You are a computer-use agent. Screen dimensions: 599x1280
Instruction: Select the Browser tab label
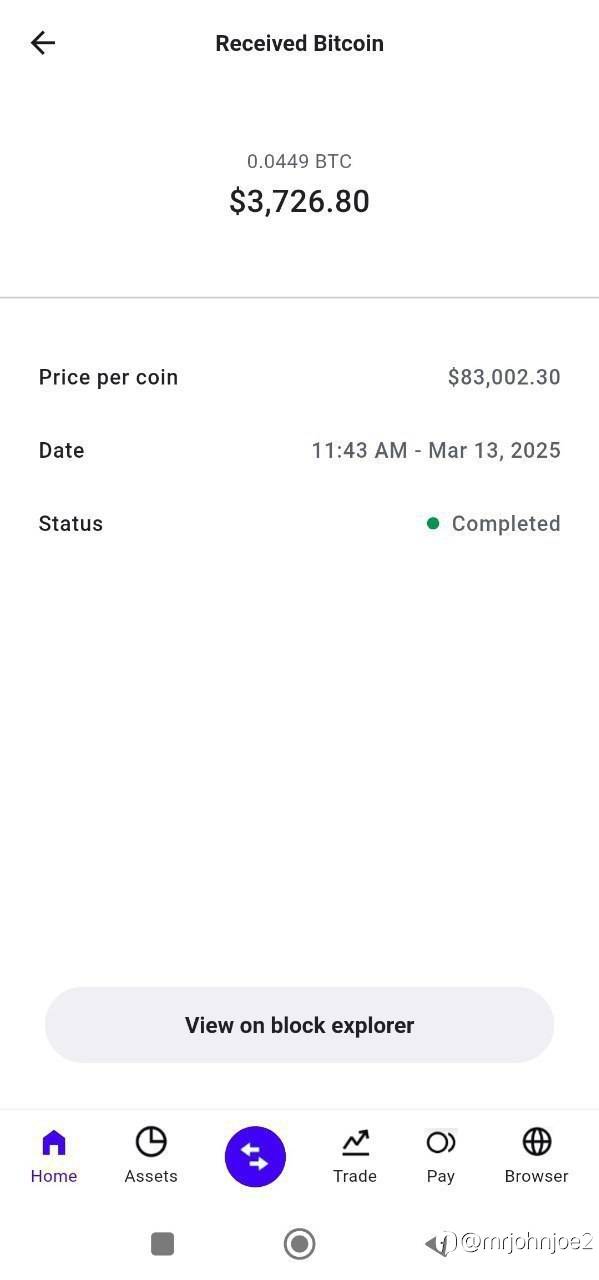(x=537, y=1176)
